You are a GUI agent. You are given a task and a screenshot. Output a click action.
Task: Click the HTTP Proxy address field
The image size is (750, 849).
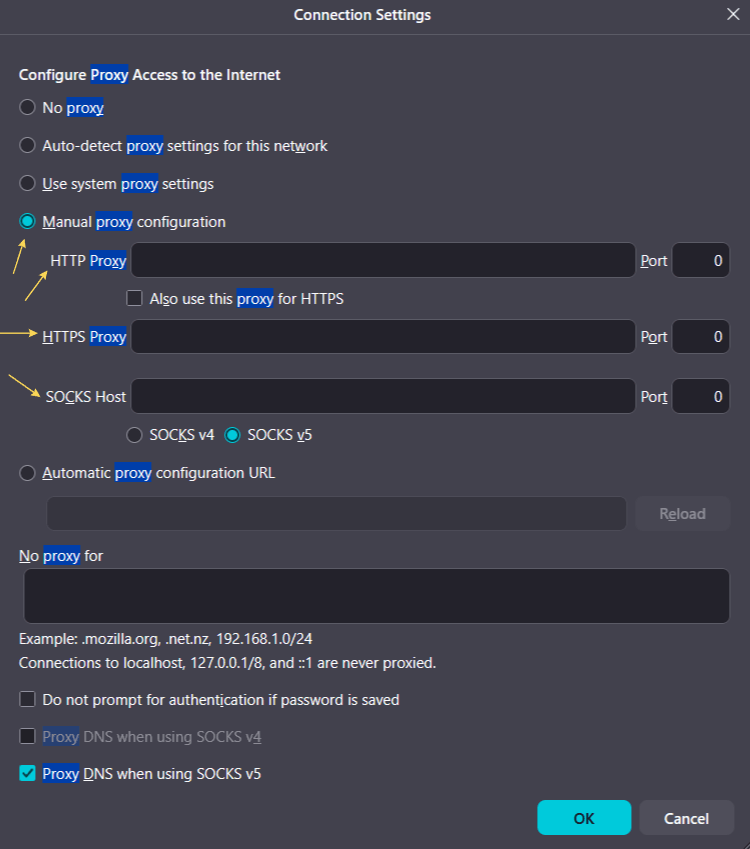coord(383,260)
